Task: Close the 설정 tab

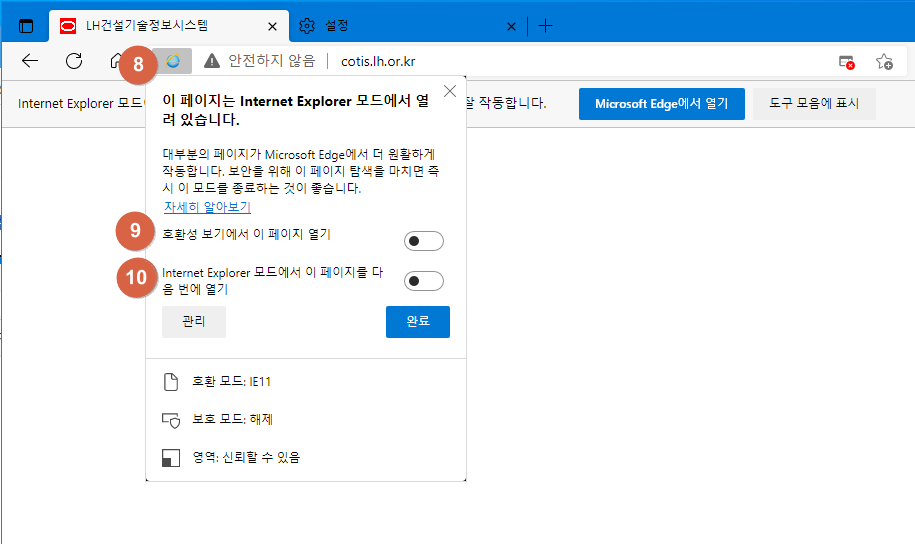Action: (511, 26)
